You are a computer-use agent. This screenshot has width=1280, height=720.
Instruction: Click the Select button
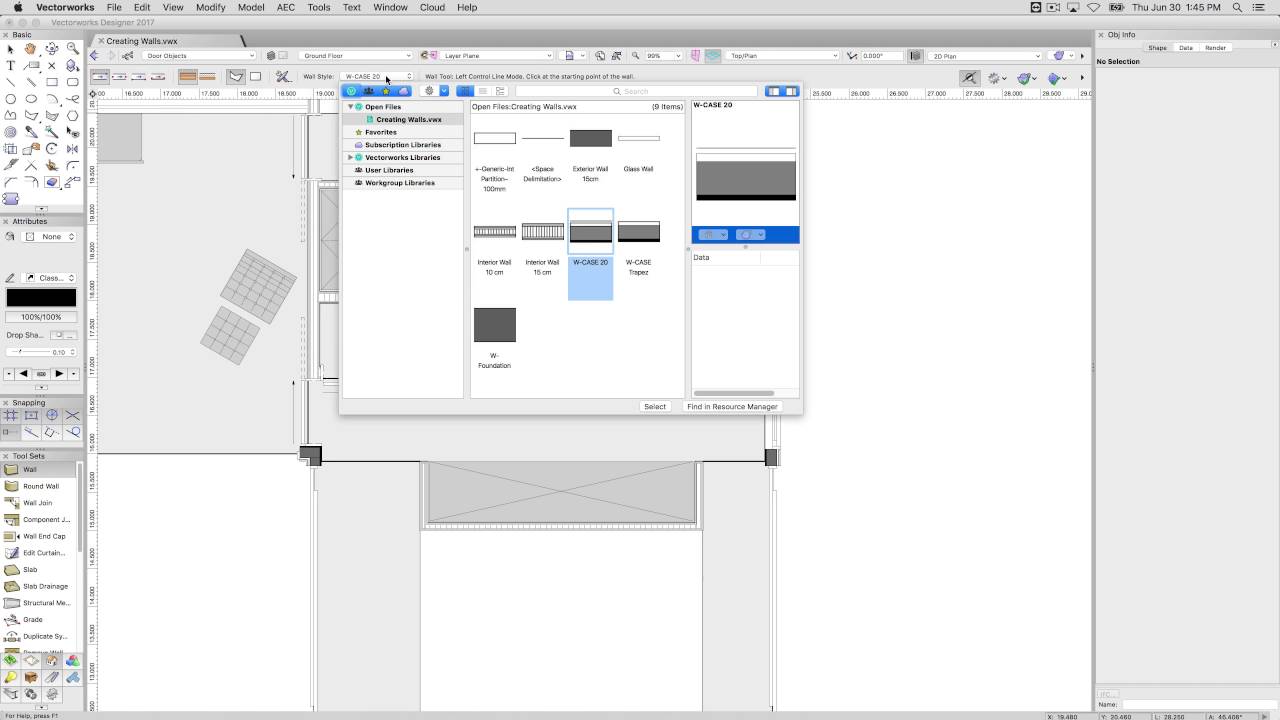coord(655,406)
